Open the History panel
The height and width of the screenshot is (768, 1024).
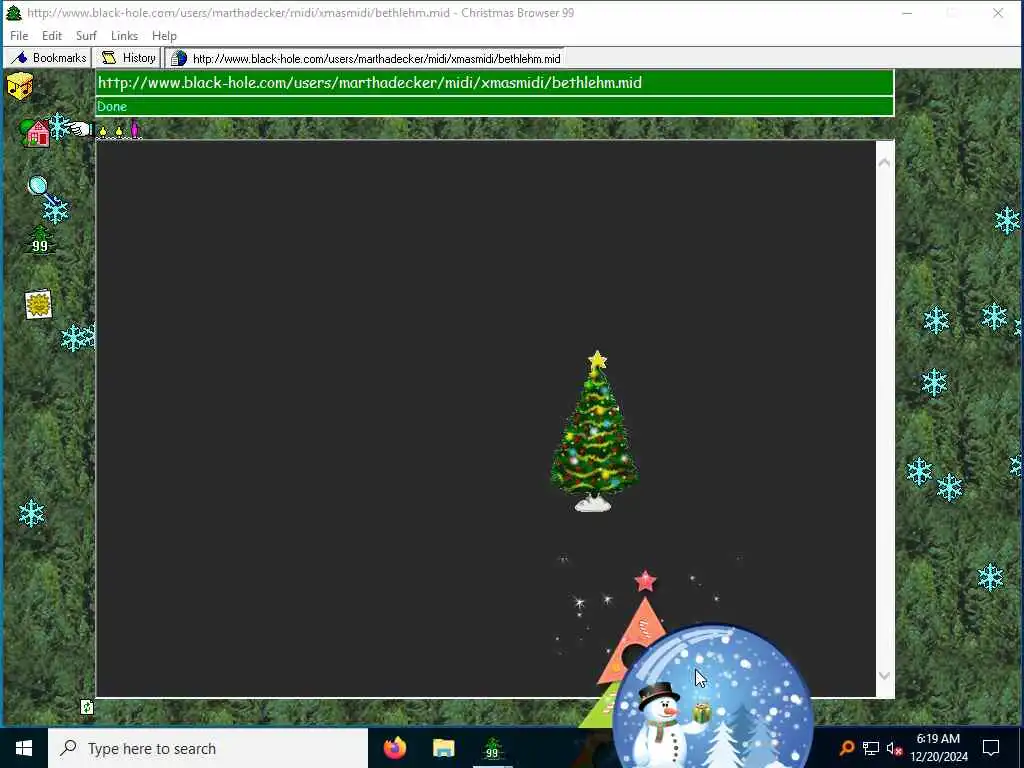coord(128,58)
